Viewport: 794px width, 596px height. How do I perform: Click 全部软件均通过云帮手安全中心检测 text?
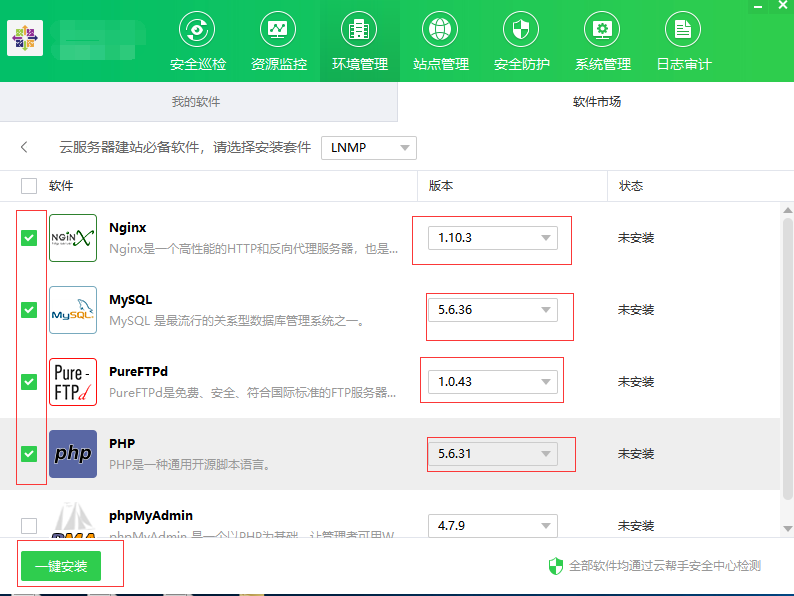click(665, 566)
